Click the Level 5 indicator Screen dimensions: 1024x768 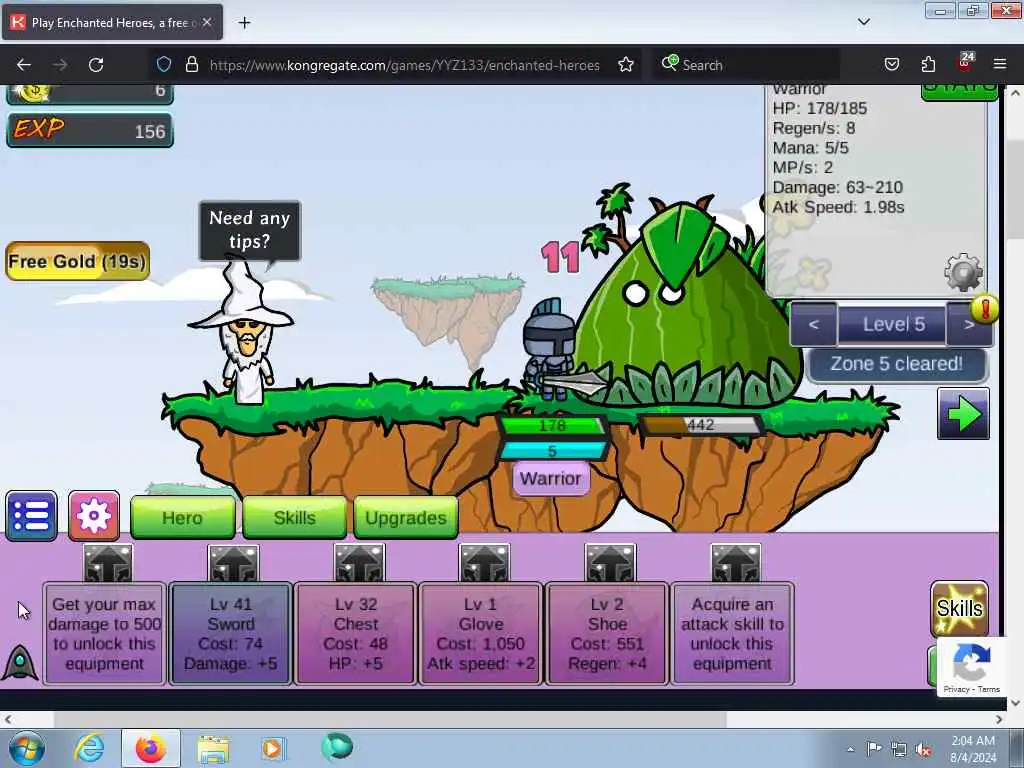(892, 325)
